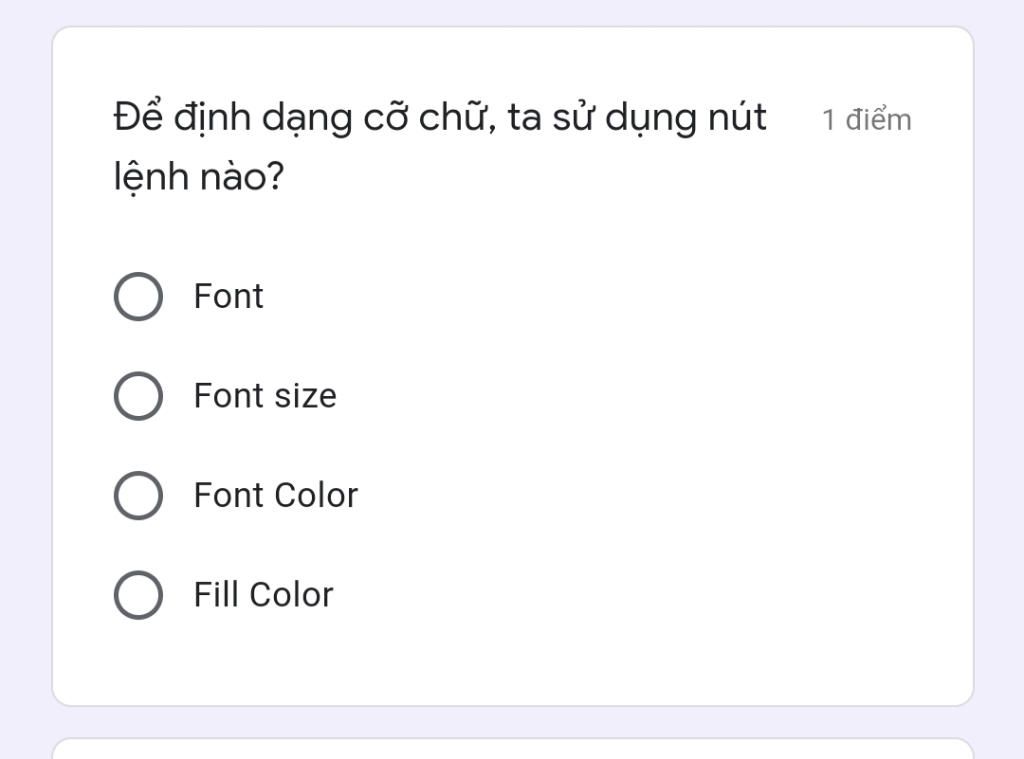Click the "Font" answer label text
This screenshot has width=1024, height=759.
[x=228, y=297]
